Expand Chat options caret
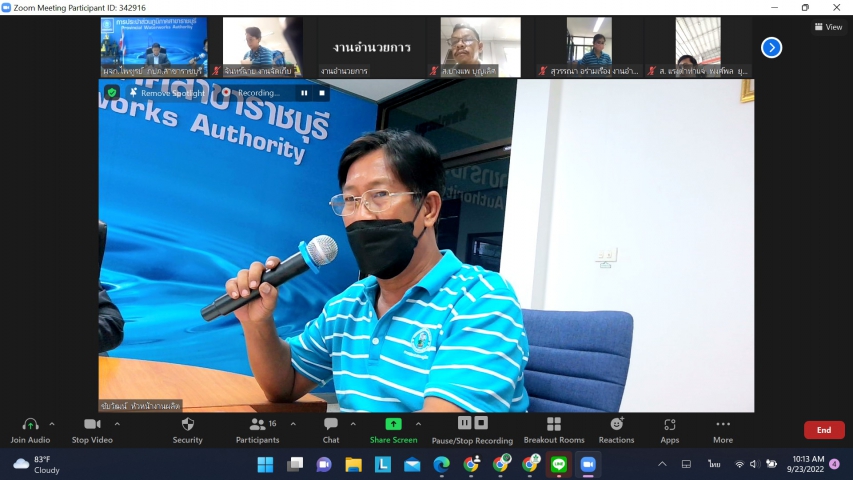 coord(353,424)
